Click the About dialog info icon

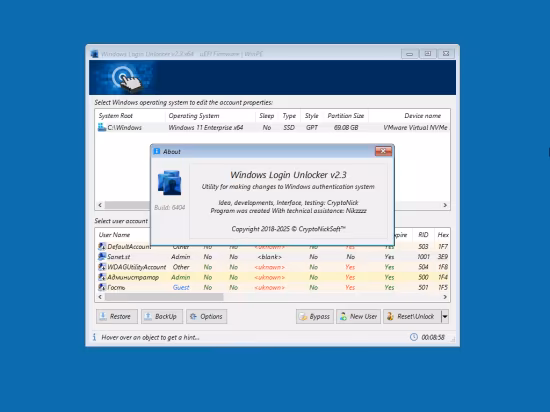tap(157, 151)
